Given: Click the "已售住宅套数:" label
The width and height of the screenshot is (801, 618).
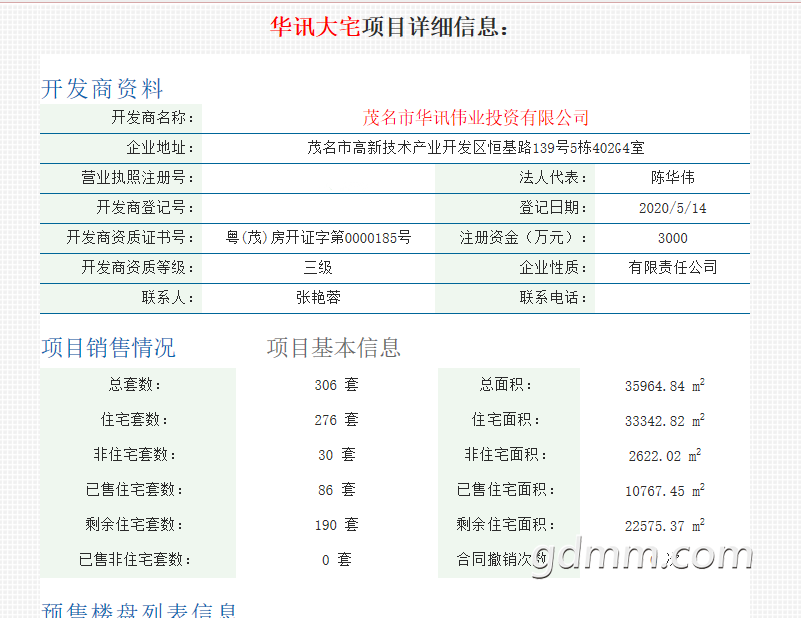Looking at the screenshot, I should point(135,490).
